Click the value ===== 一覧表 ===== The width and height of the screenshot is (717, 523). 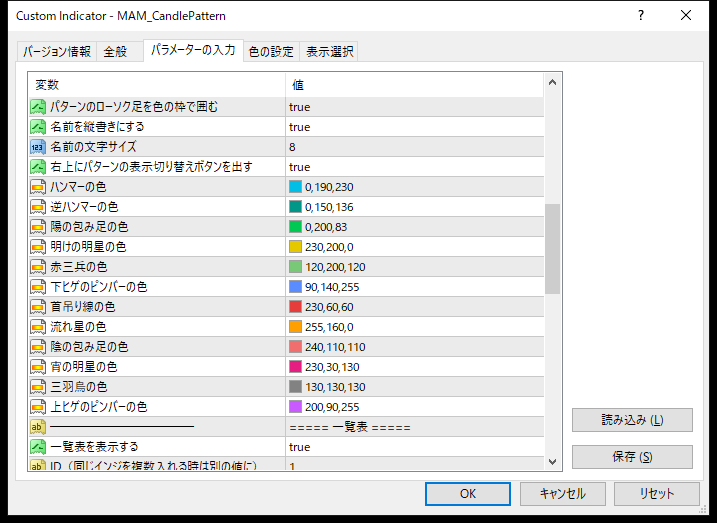(x=350, y=427)
